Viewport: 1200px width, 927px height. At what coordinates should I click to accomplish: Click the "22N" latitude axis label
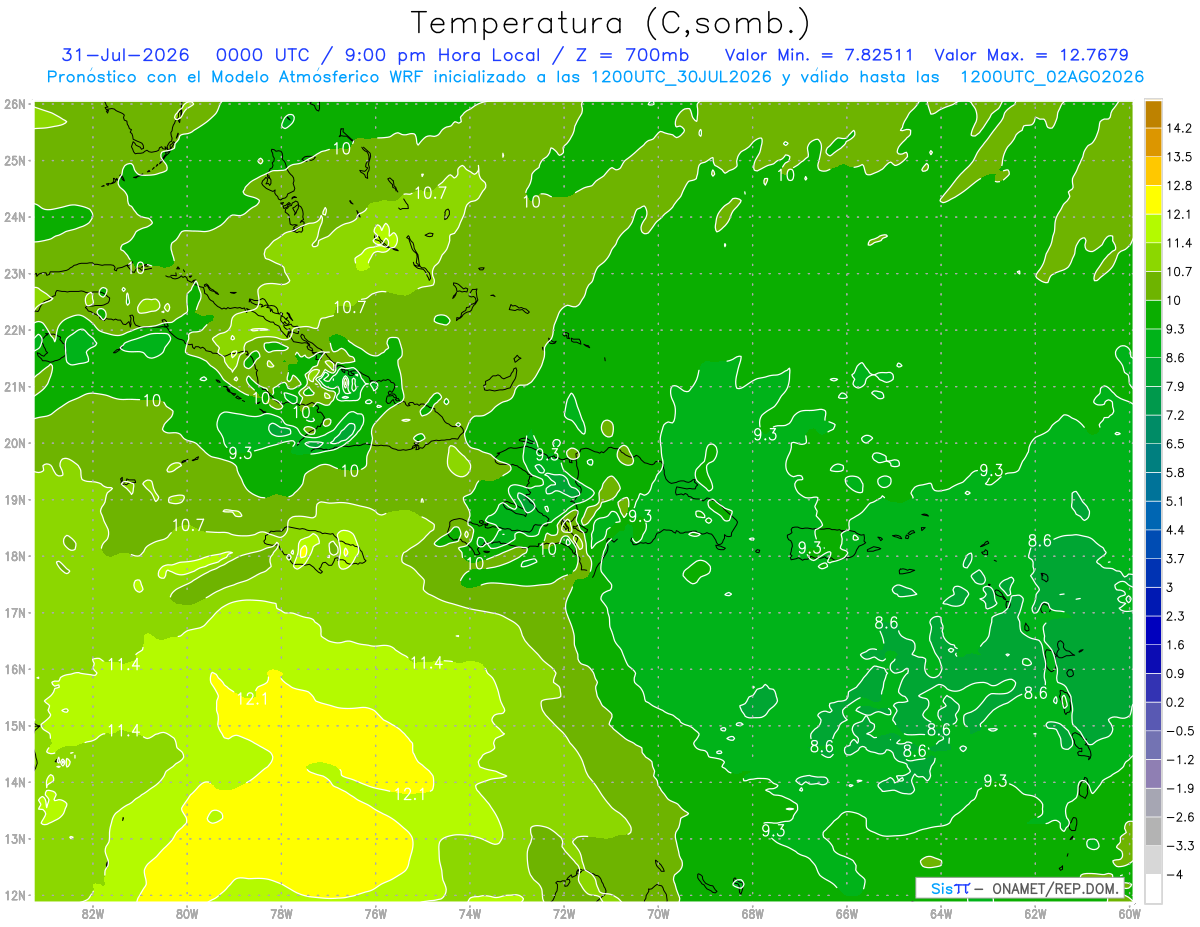[x=14, y=330]
